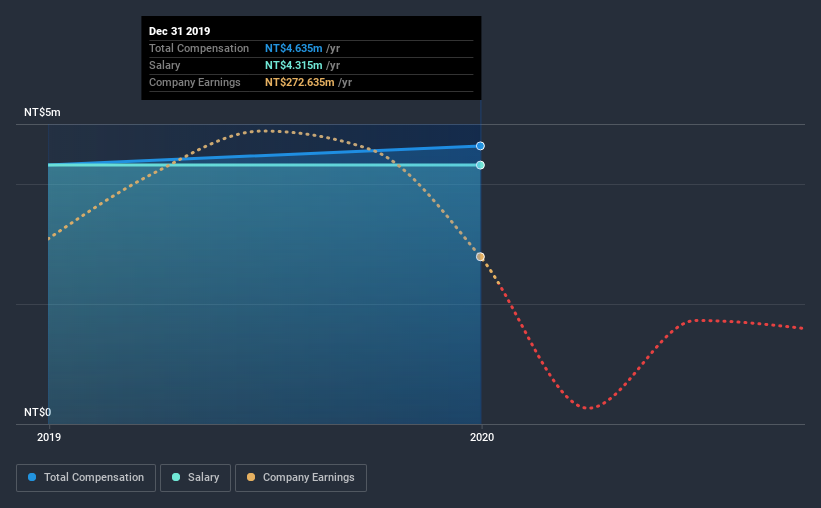
Task: Click the NT$4.315m salary value
Action: [294, 65]
